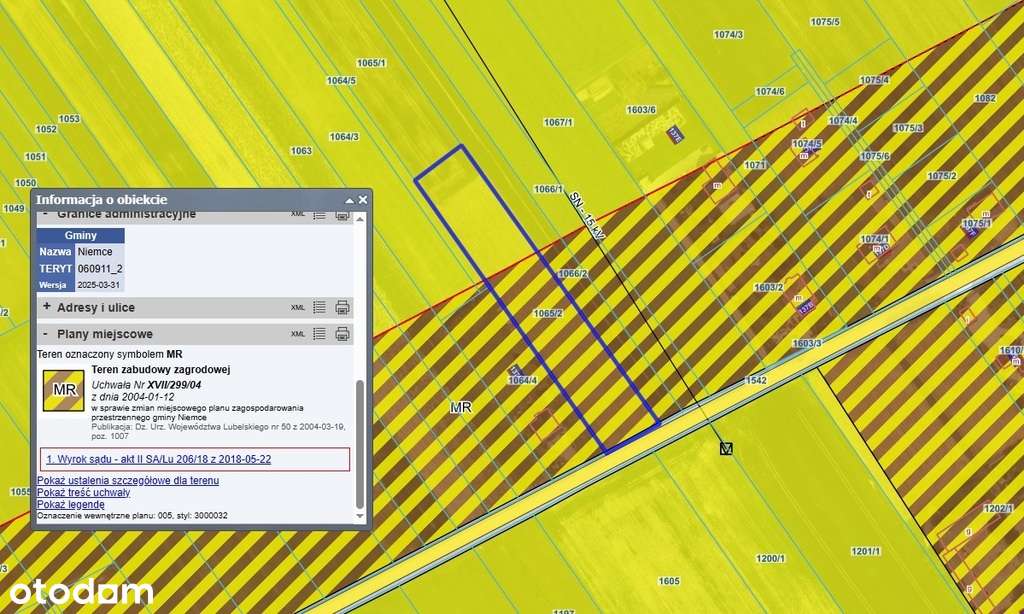This screenshot has width=1024, height=614.
Task: Expand the Adresy i ulice section
Action: click(46, 306)
